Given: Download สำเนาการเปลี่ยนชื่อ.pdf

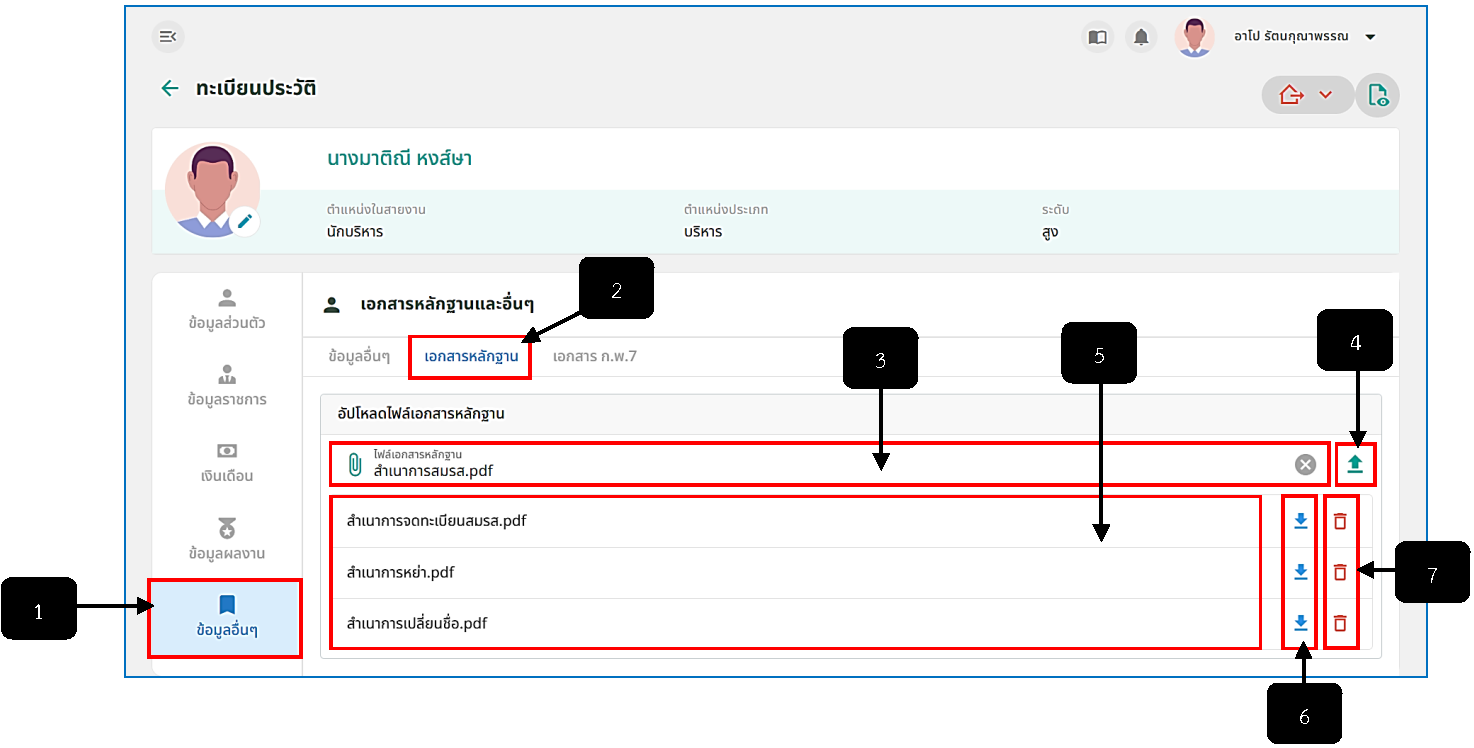Looking at the screenshot, I should (x=1301, y=623).
